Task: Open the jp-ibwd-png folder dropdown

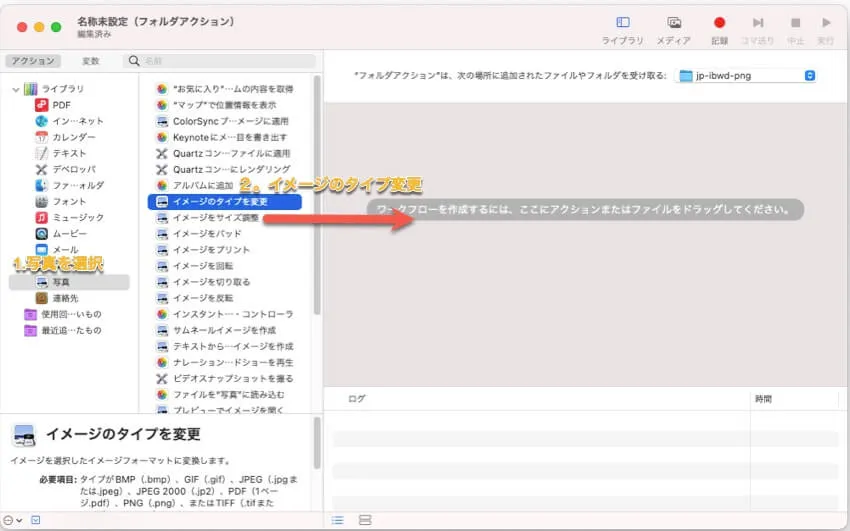Action: pos(746,76)
